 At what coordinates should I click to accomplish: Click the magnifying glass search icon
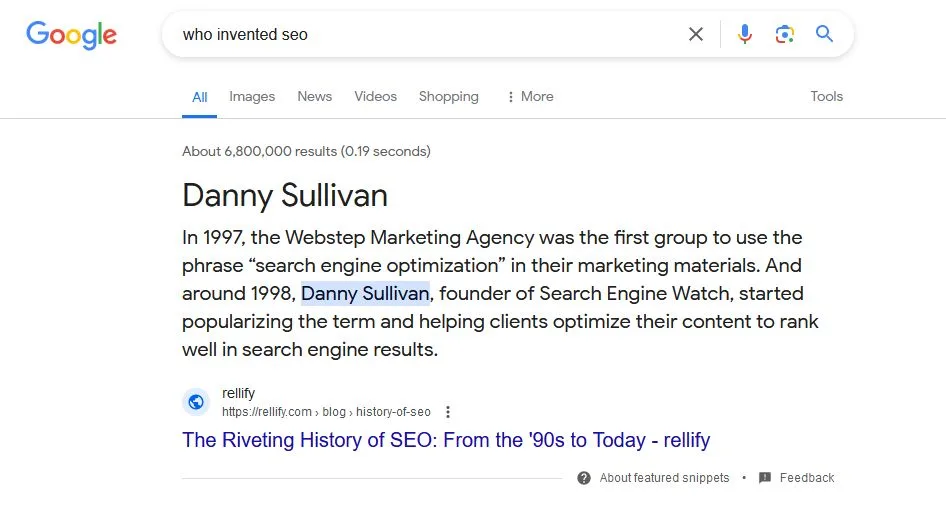click(824, 34)
